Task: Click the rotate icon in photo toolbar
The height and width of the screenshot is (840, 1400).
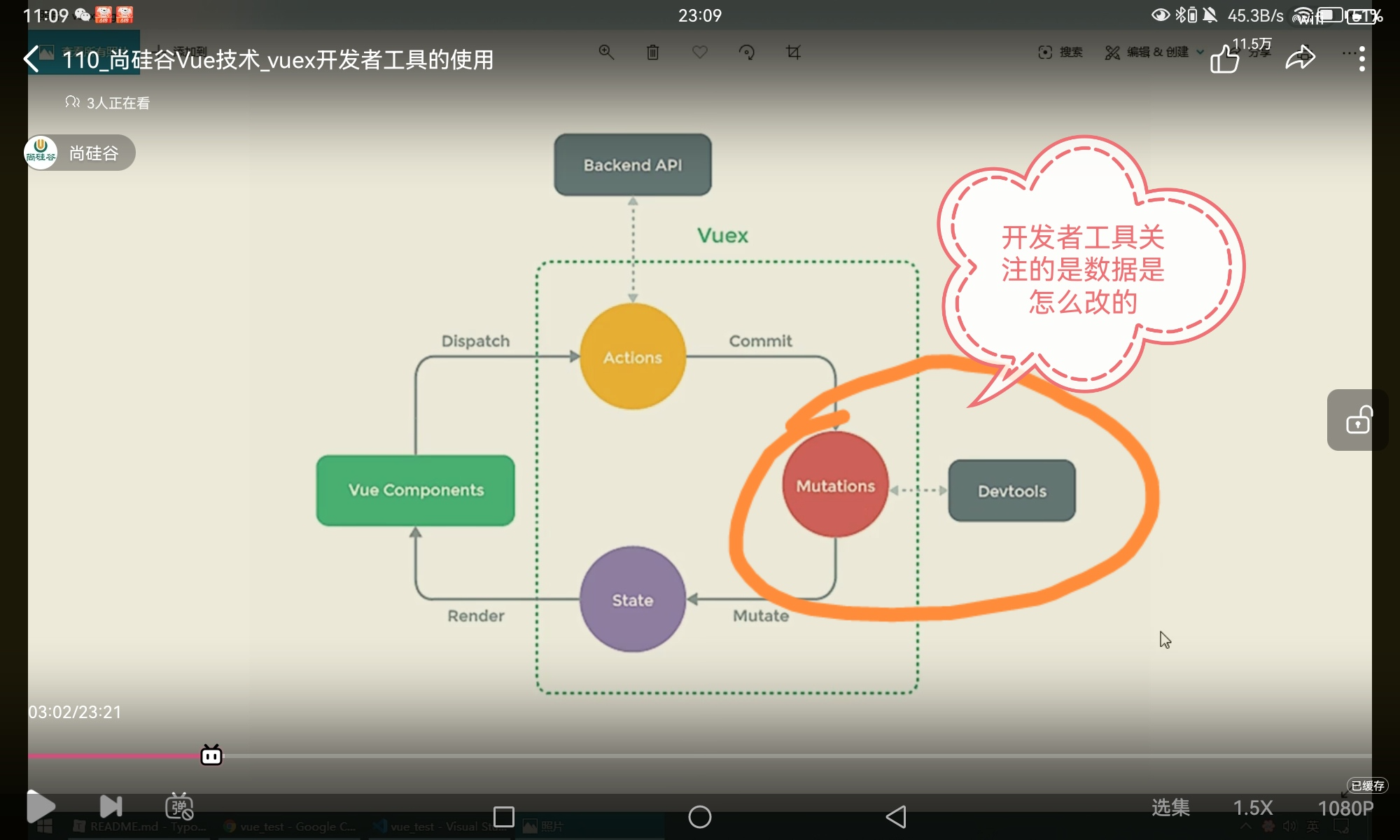Action: pyautogui.click(x=746, y=52)
